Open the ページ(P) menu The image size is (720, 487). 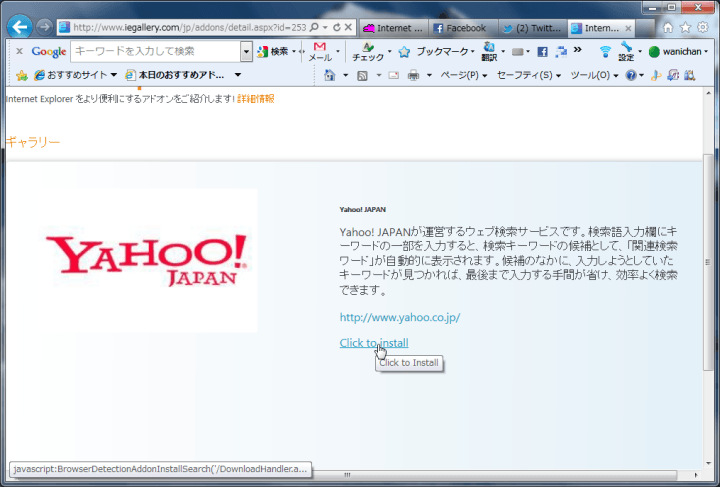(x=464, y=75)
